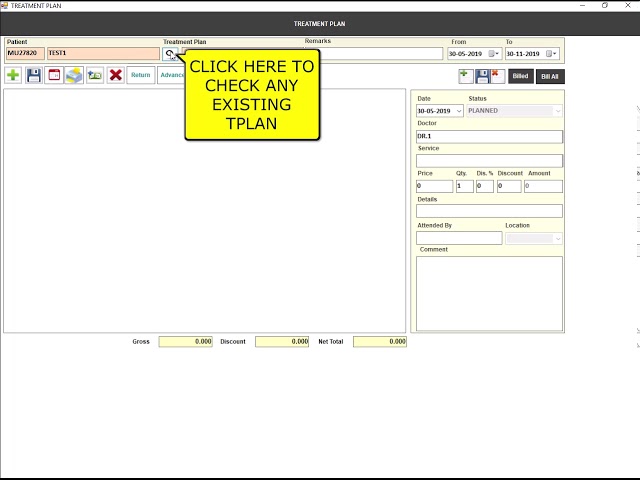Click the Details input field
Image resolution: width=640 pixels, height=480 pixels.
(x=489, y=211)
